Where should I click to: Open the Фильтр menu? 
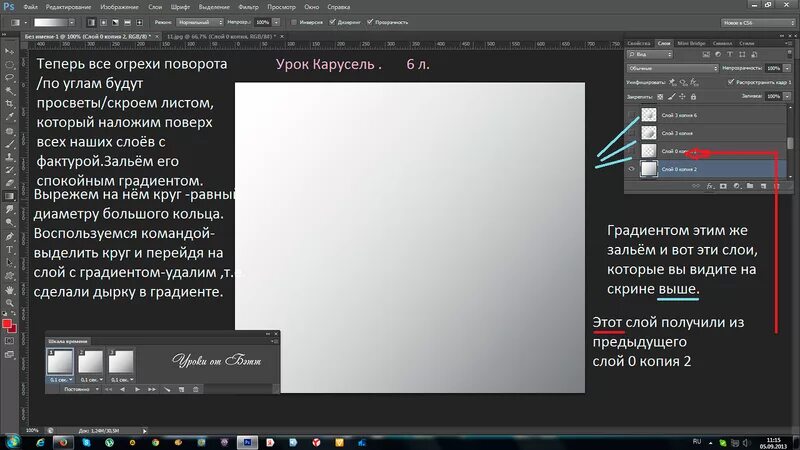248,7
